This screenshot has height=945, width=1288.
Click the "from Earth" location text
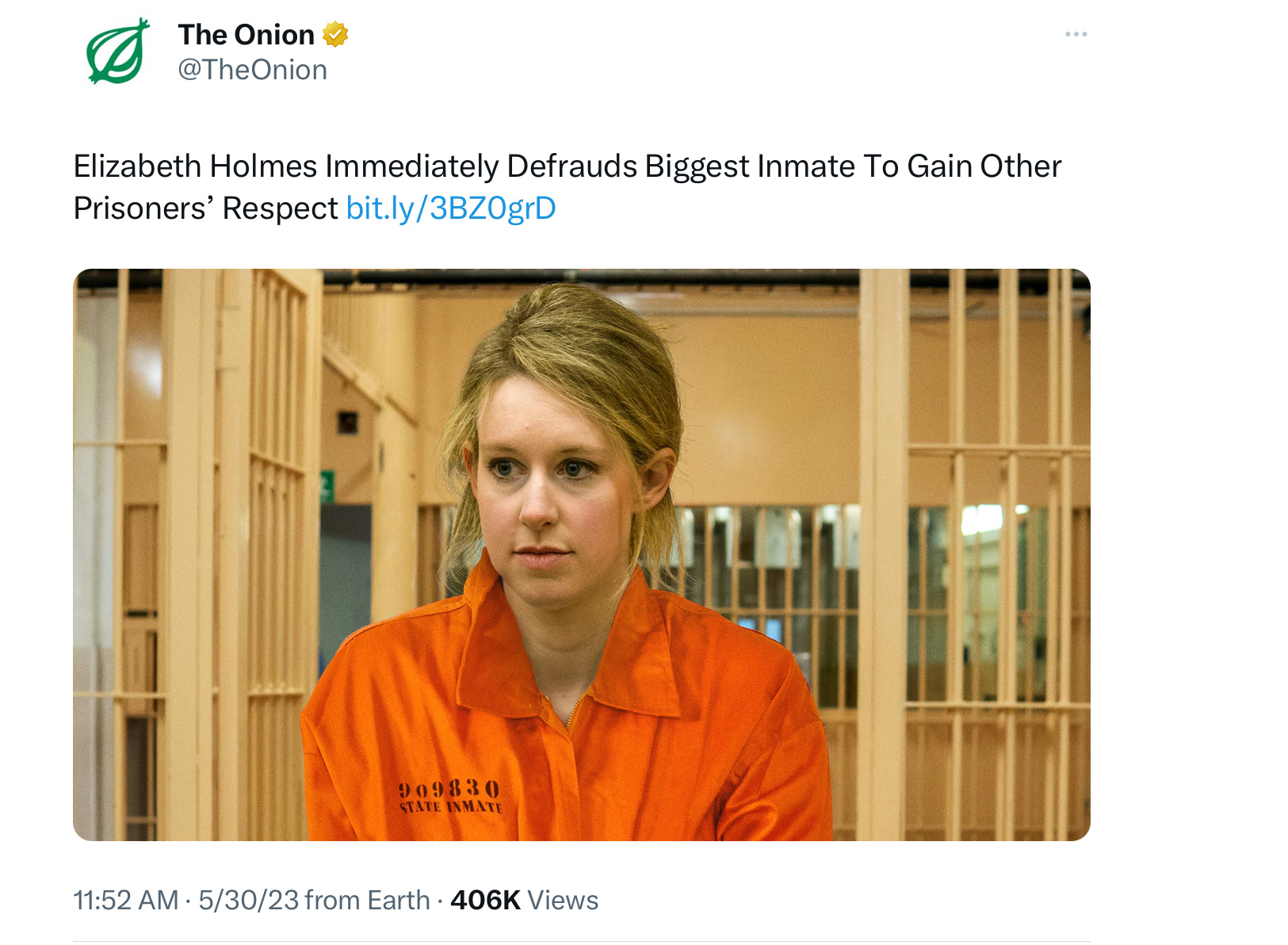(x=367, y=901)
